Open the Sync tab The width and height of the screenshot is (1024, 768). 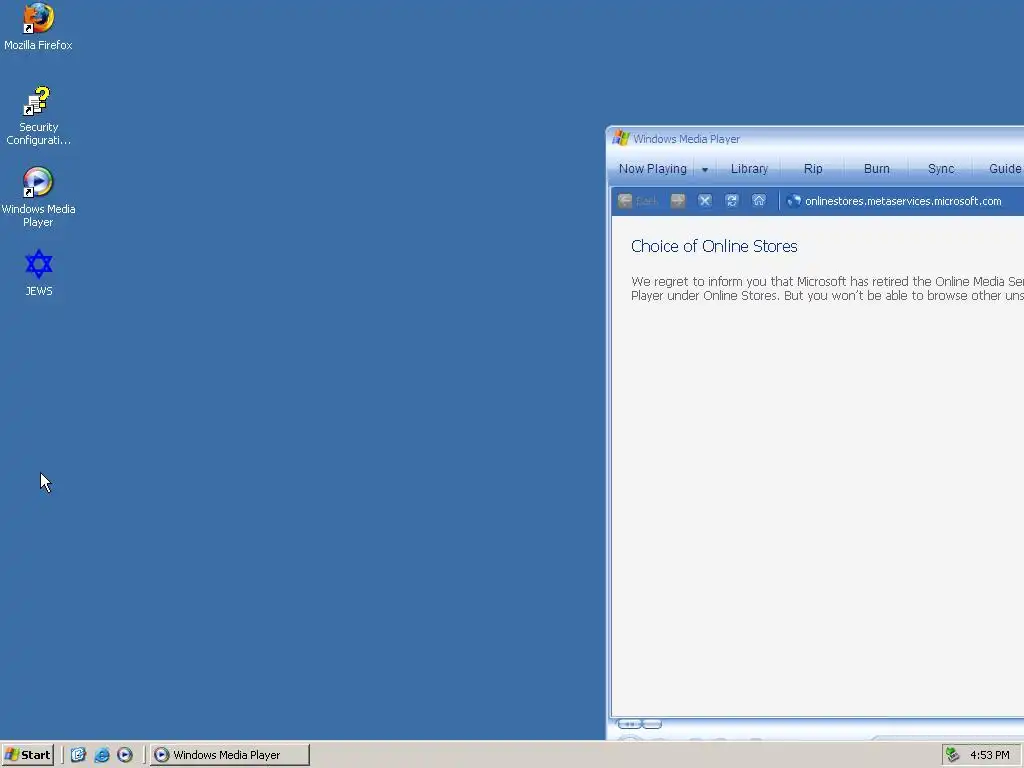click(941, 169)
